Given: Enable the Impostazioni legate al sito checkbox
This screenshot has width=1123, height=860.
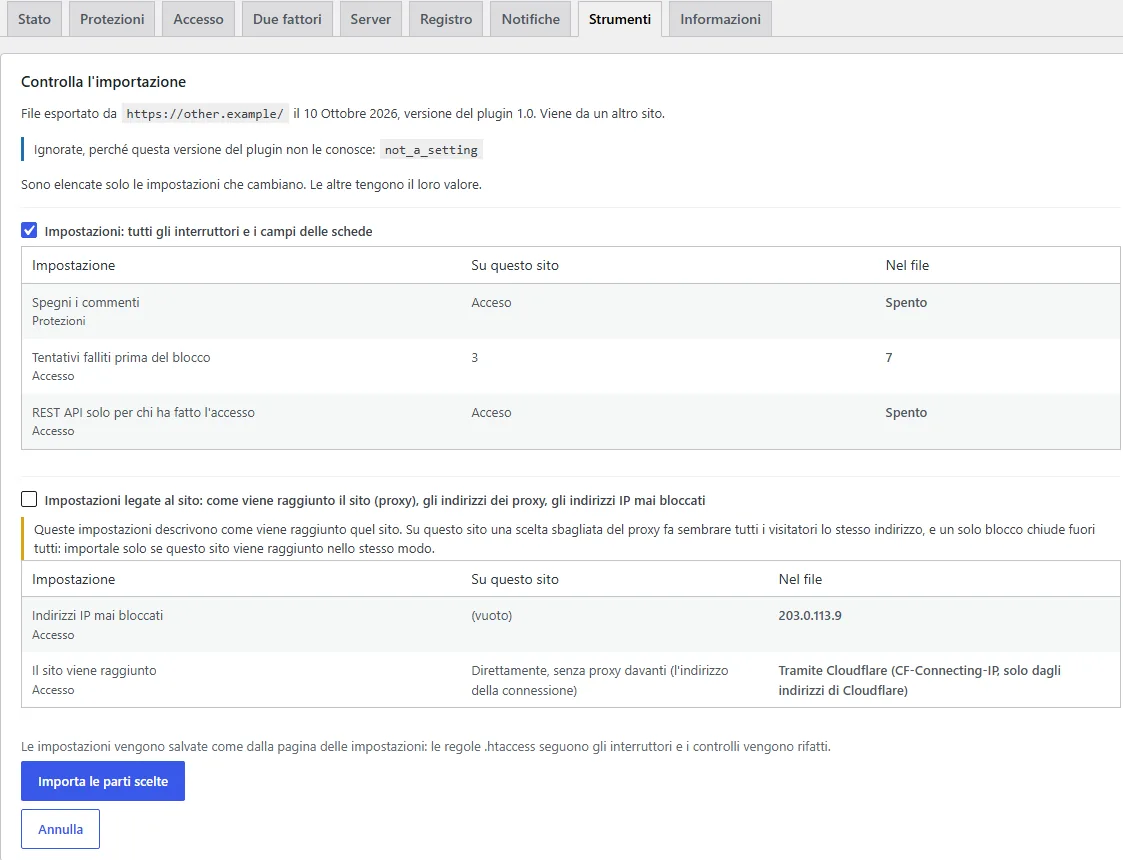Looking at the screenshot, I should [x=29, y=499].
